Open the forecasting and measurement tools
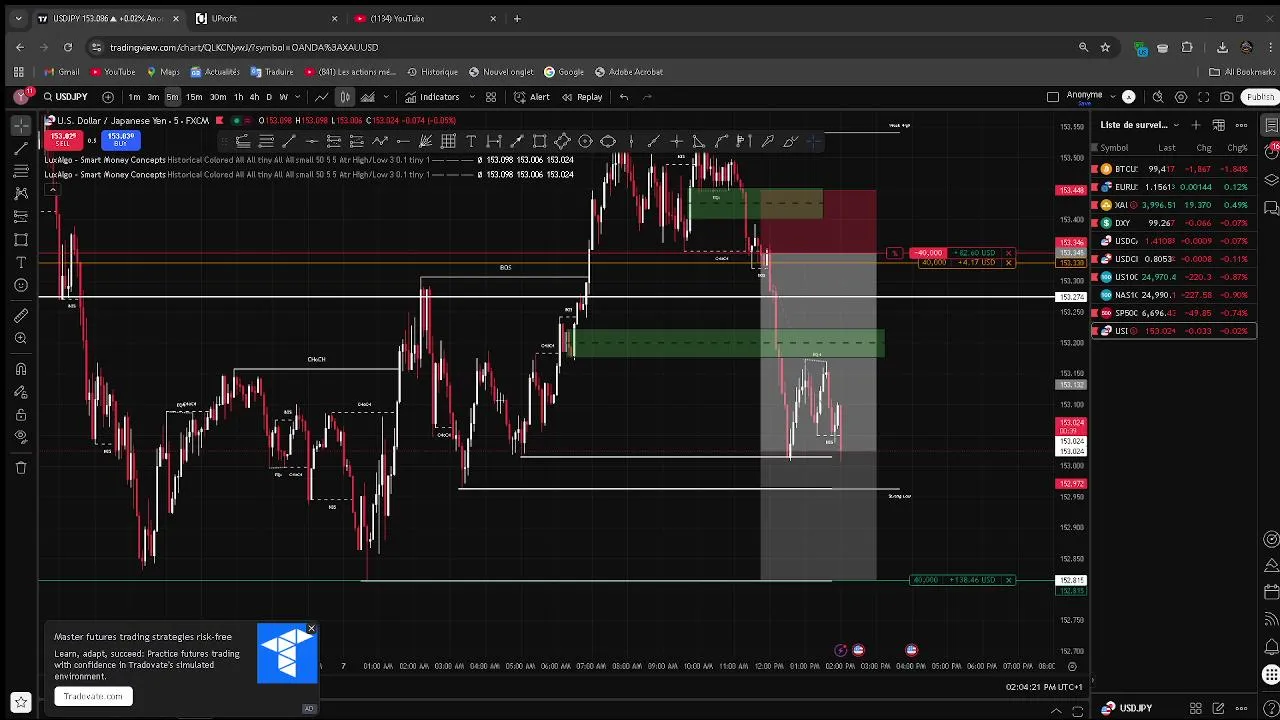The image size is (1280, 720). pyautogui.click(x=21, y=217)
